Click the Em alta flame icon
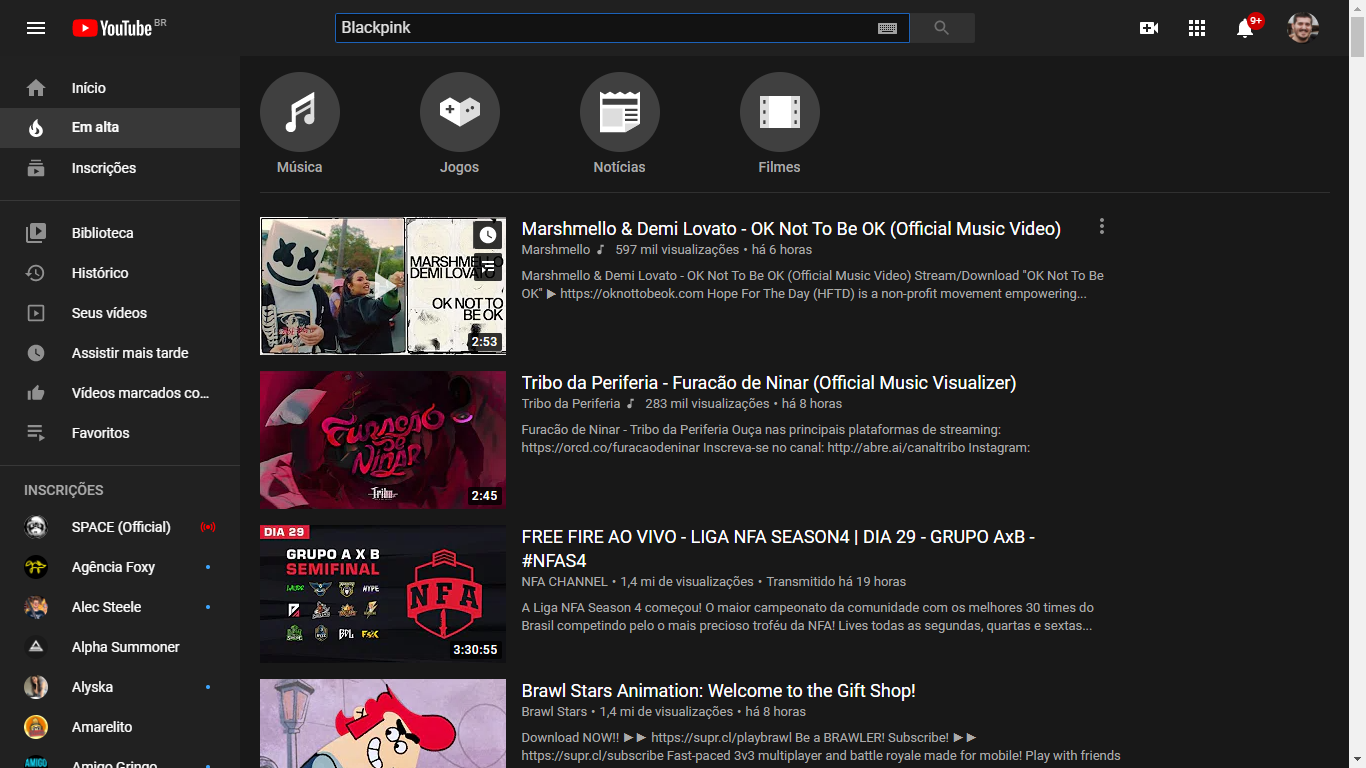This screenshot has width=1366, height=768. click(36, 128)
